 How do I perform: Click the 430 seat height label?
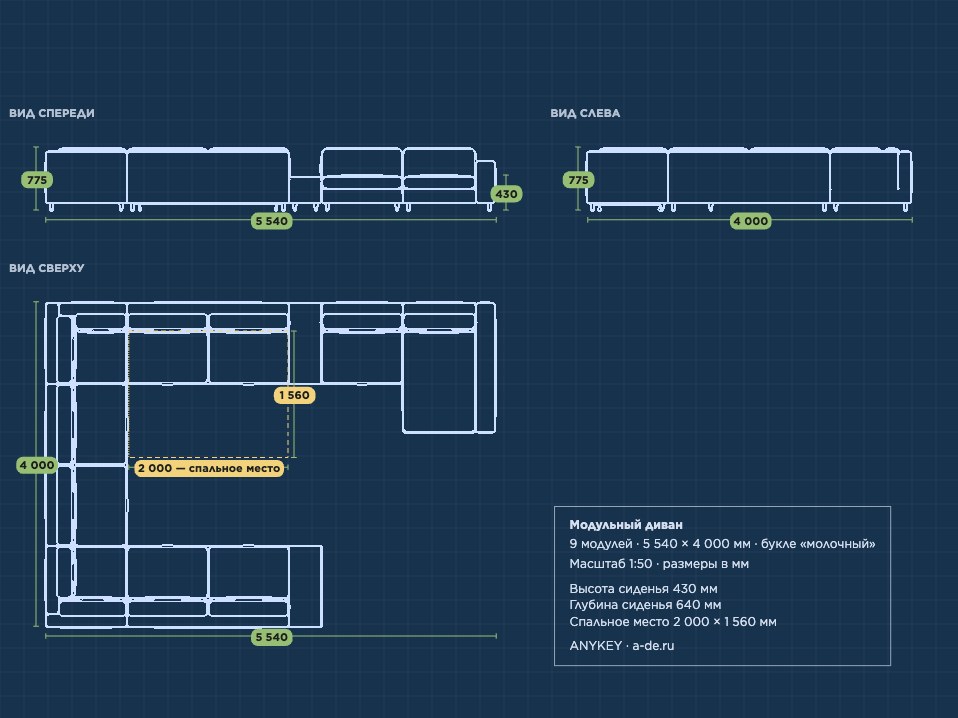tap(506, 194)
